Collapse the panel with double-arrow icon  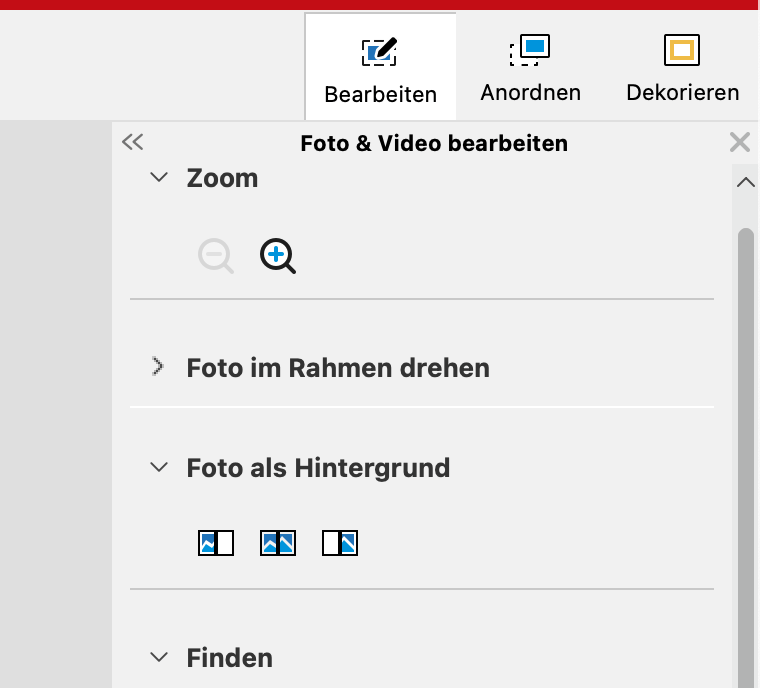pos(132,142)
